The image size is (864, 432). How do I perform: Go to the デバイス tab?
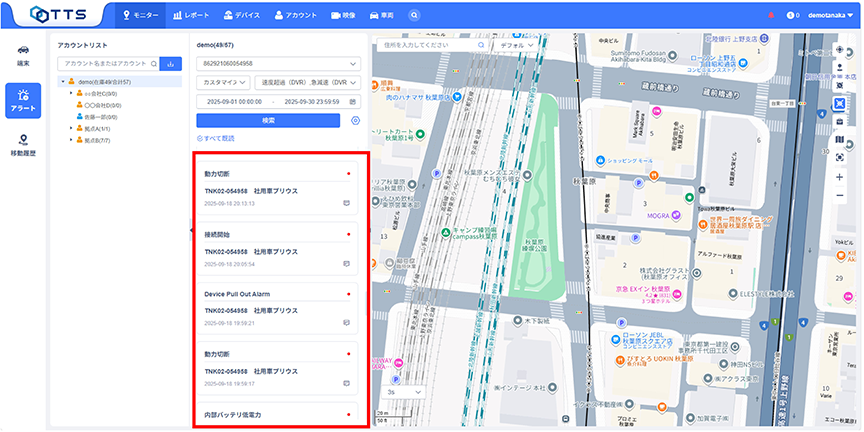point(243,15)
